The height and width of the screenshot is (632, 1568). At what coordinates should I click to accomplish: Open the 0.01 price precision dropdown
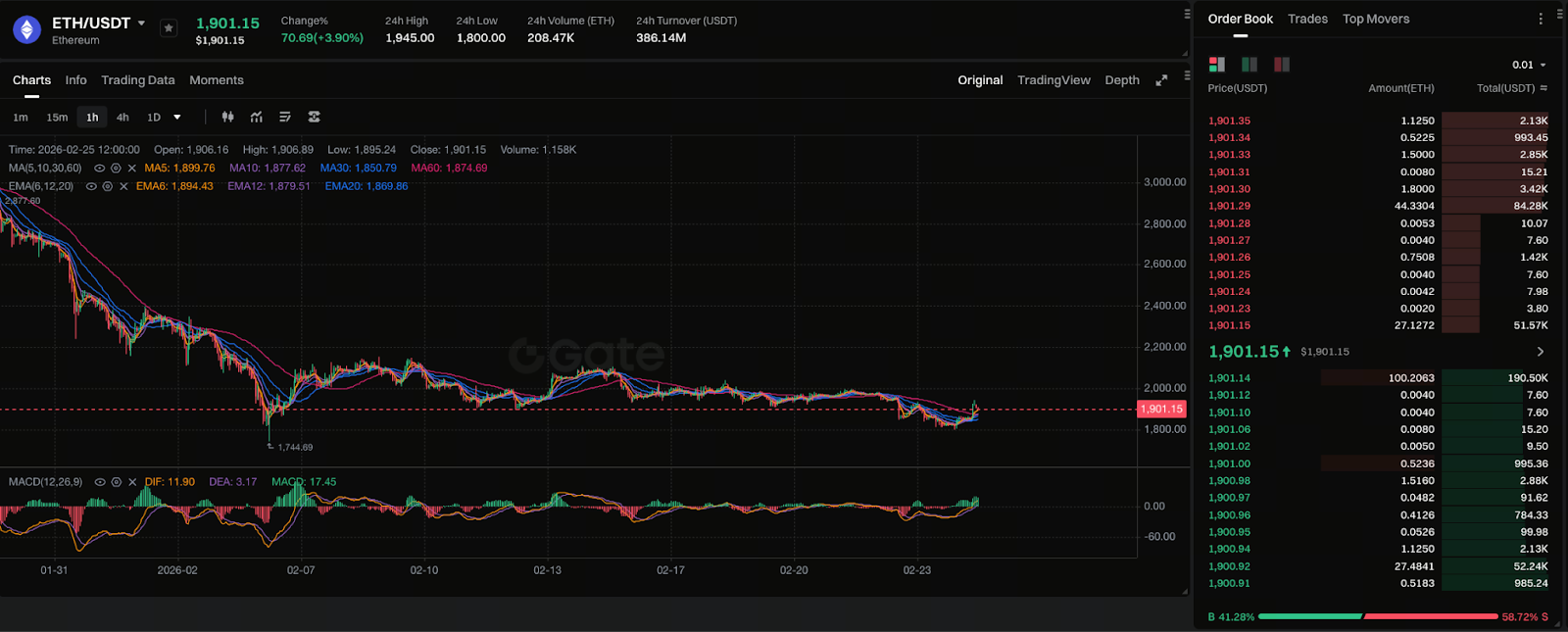(1529, 65)
